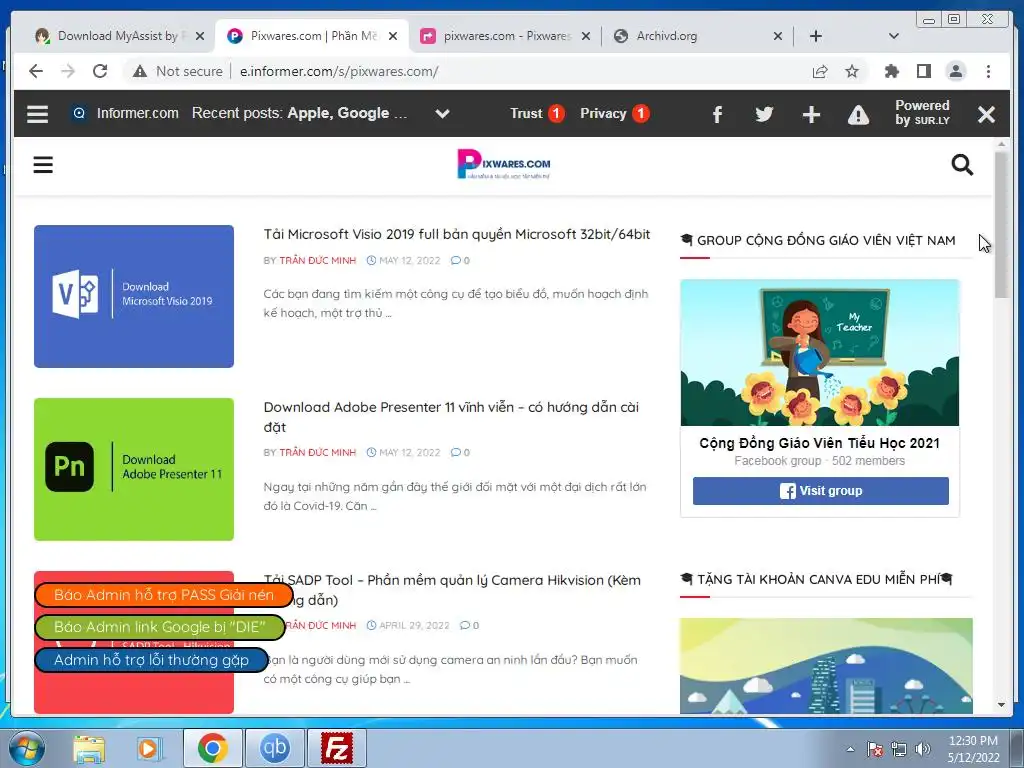Image resolution: width=1024 pixels, height=768 pixels.
Task: Click author TRẦN ĐỨC MINH on Presenter post
Action: coord(317,452)
